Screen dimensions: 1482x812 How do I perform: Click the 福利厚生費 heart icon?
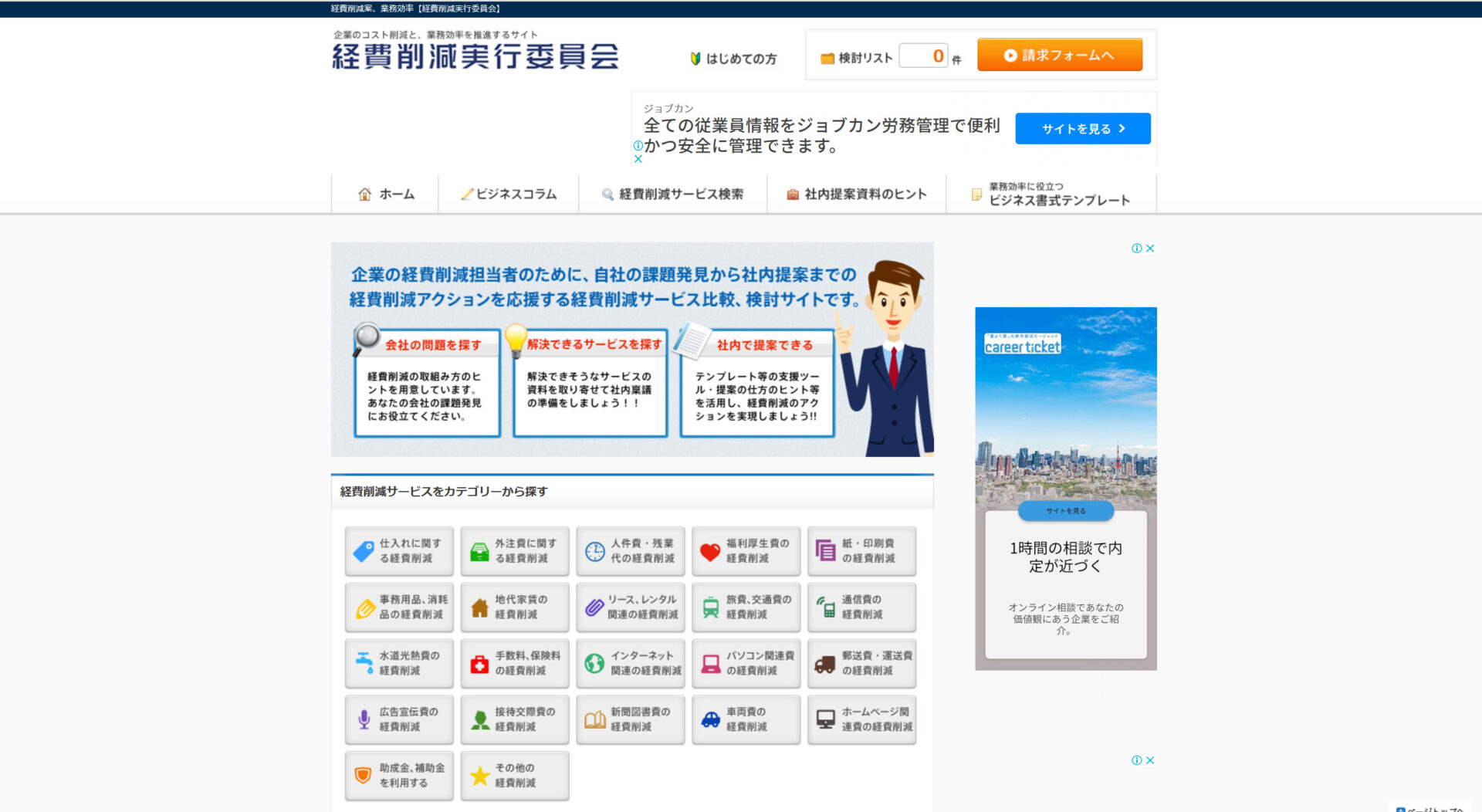[x=709, y=551]
